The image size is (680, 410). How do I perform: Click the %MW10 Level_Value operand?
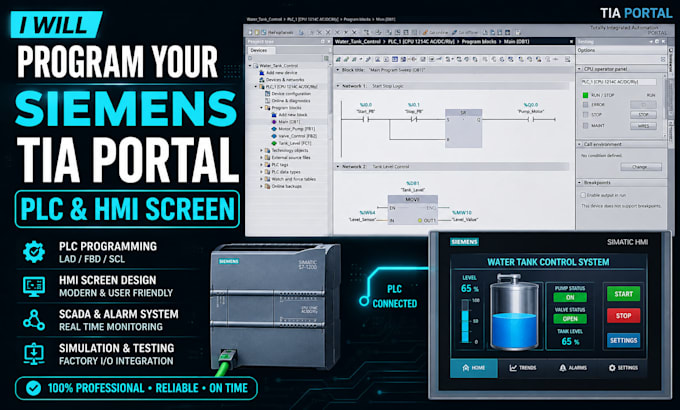(464, 216)
